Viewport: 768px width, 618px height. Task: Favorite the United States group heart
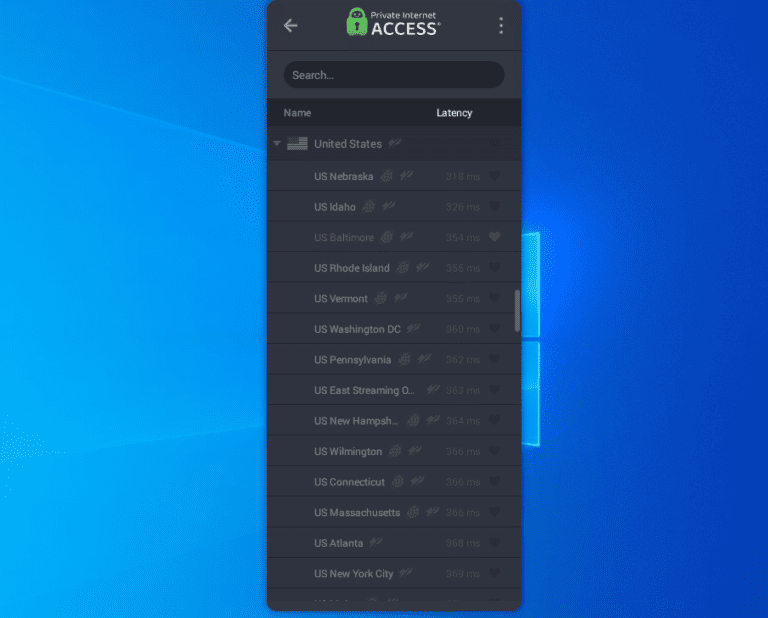494,143
